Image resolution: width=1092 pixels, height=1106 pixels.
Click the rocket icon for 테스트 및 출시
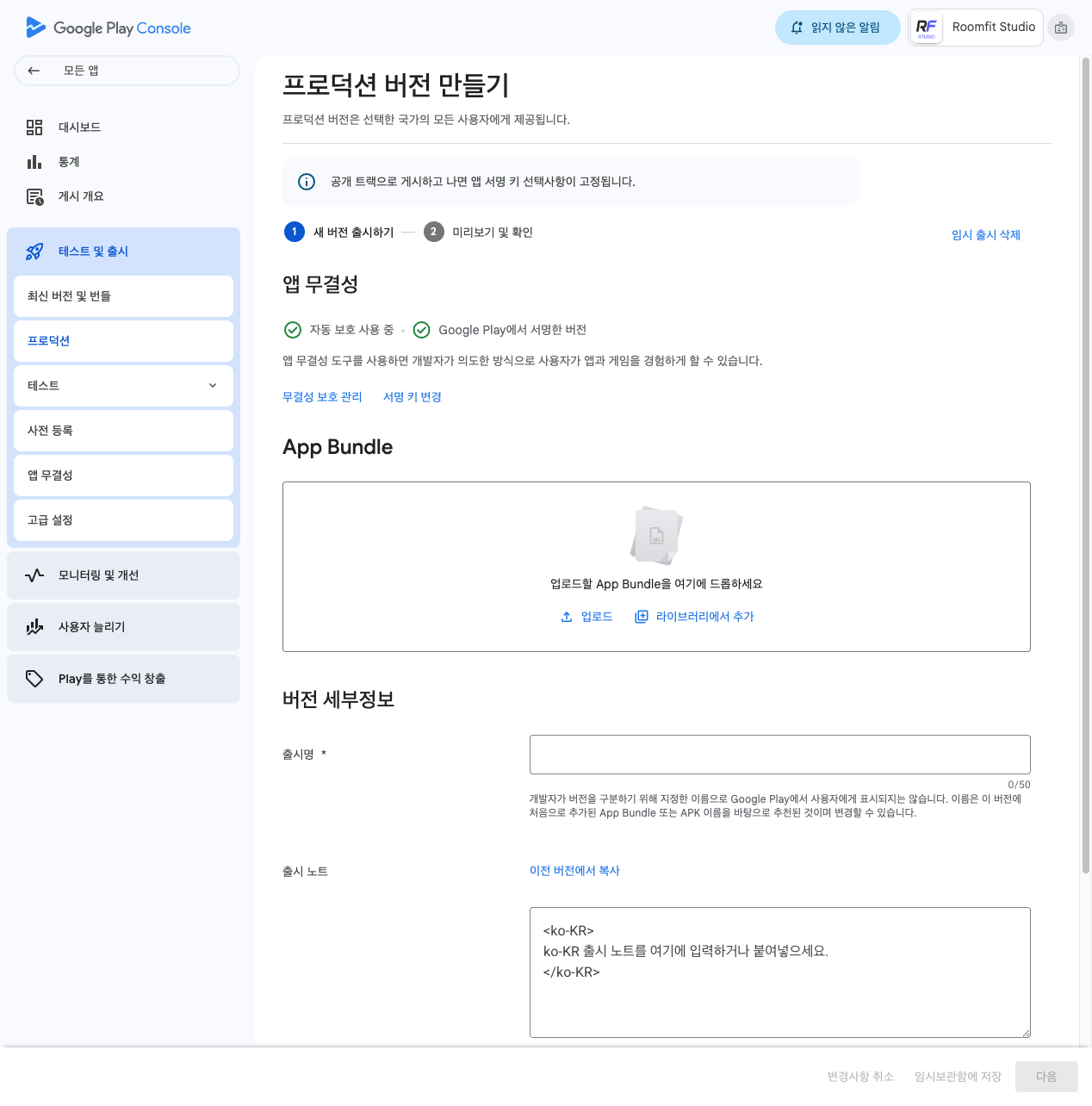pyautogui.click(x=34, y=252)
